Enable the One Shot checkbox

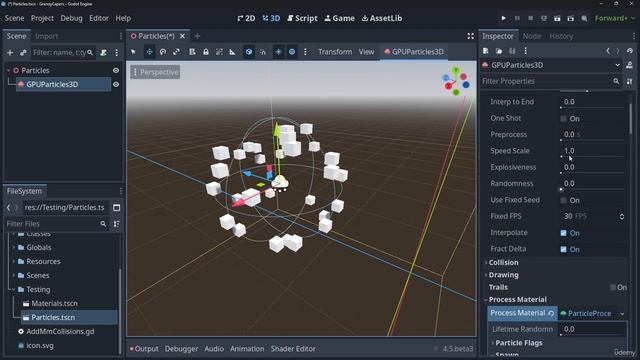pos(564,119)
